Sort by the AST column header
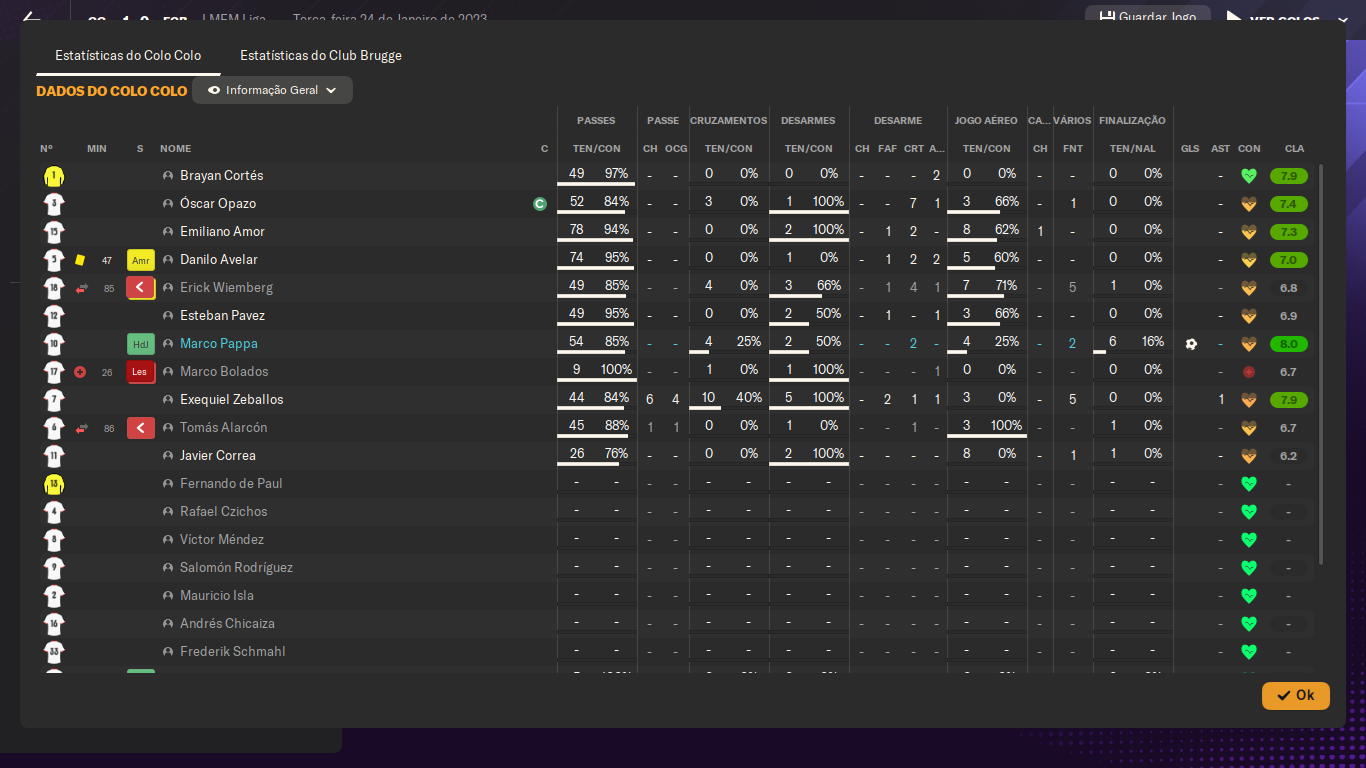1366x768 pixels. (x=1221, y=149)
